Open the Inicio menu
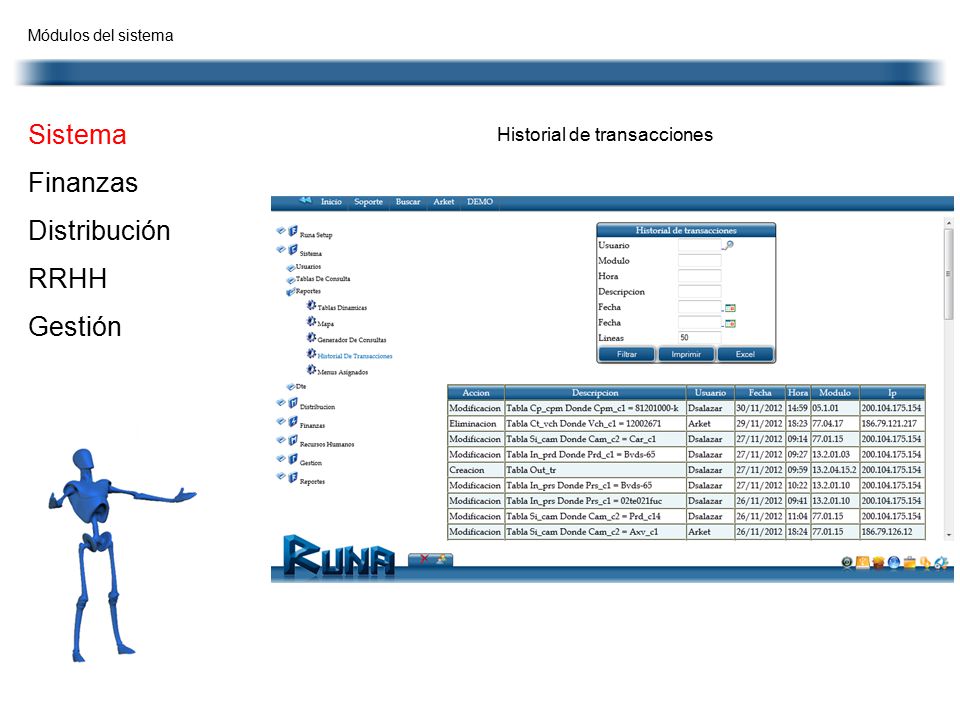960x720 pixels. point(331,201)
